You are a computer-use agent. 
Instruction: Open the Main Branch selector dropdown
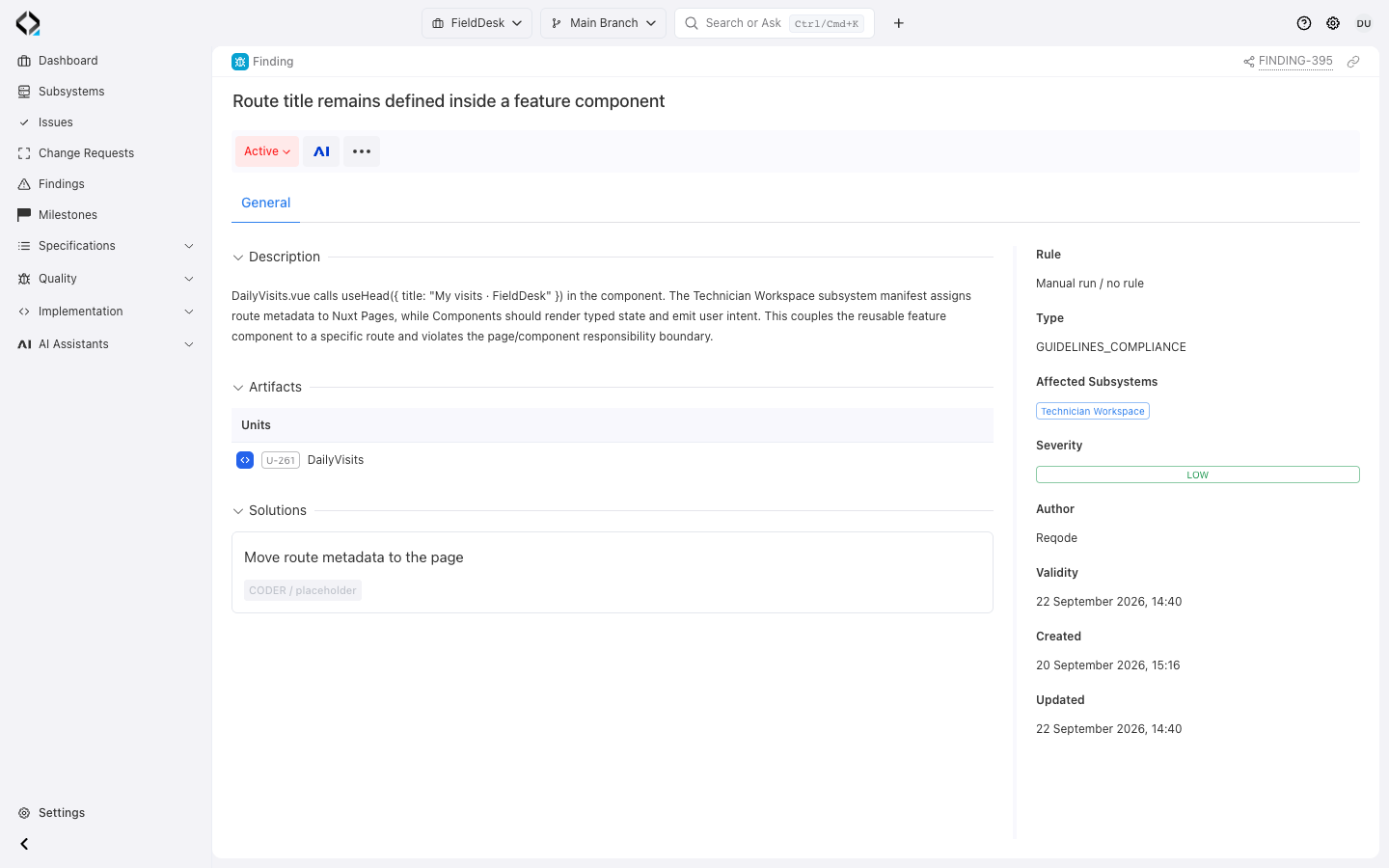point(603,23)
